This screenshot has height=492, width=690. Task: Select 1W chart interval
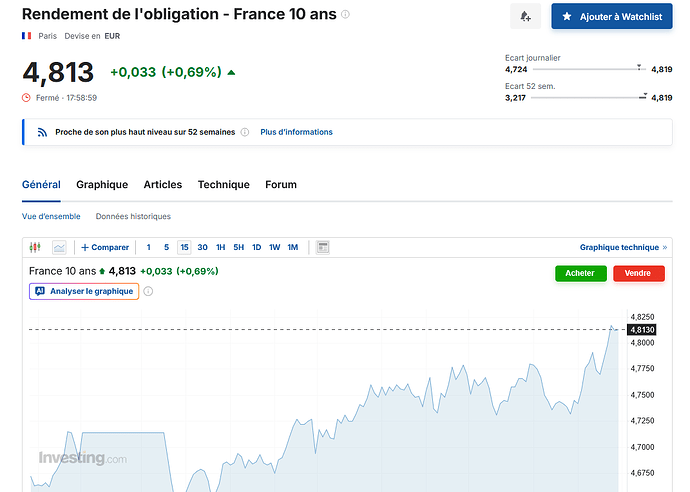point(275,247)
